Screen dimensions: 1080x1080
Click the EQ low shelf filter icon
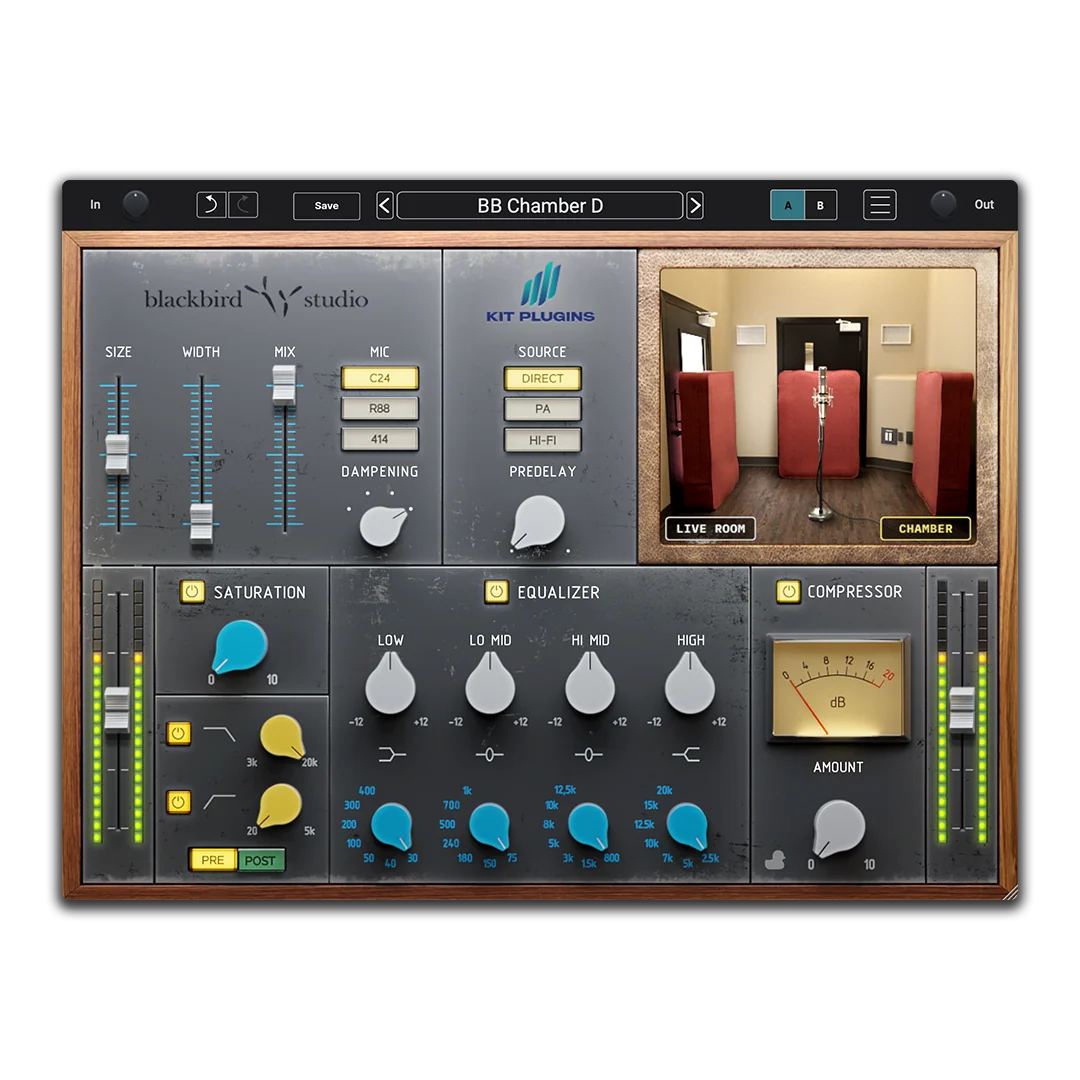point(391,755)
